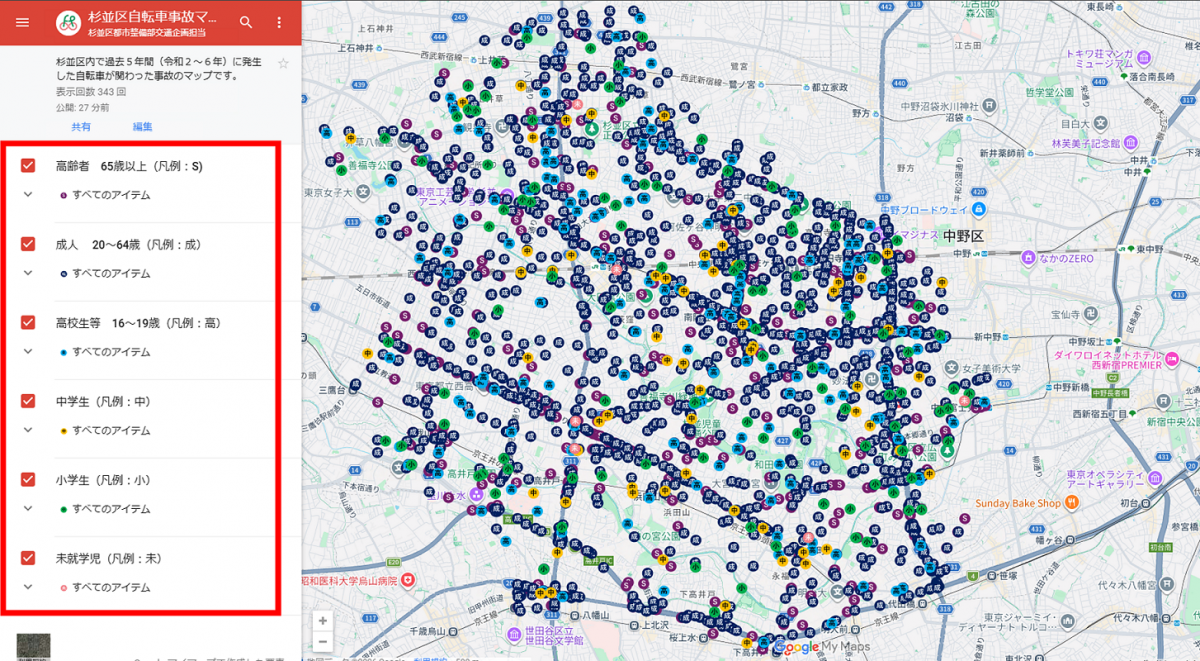Star this map with the star icon
Viewport: 1200px width, 661px height.
(283, 64)
